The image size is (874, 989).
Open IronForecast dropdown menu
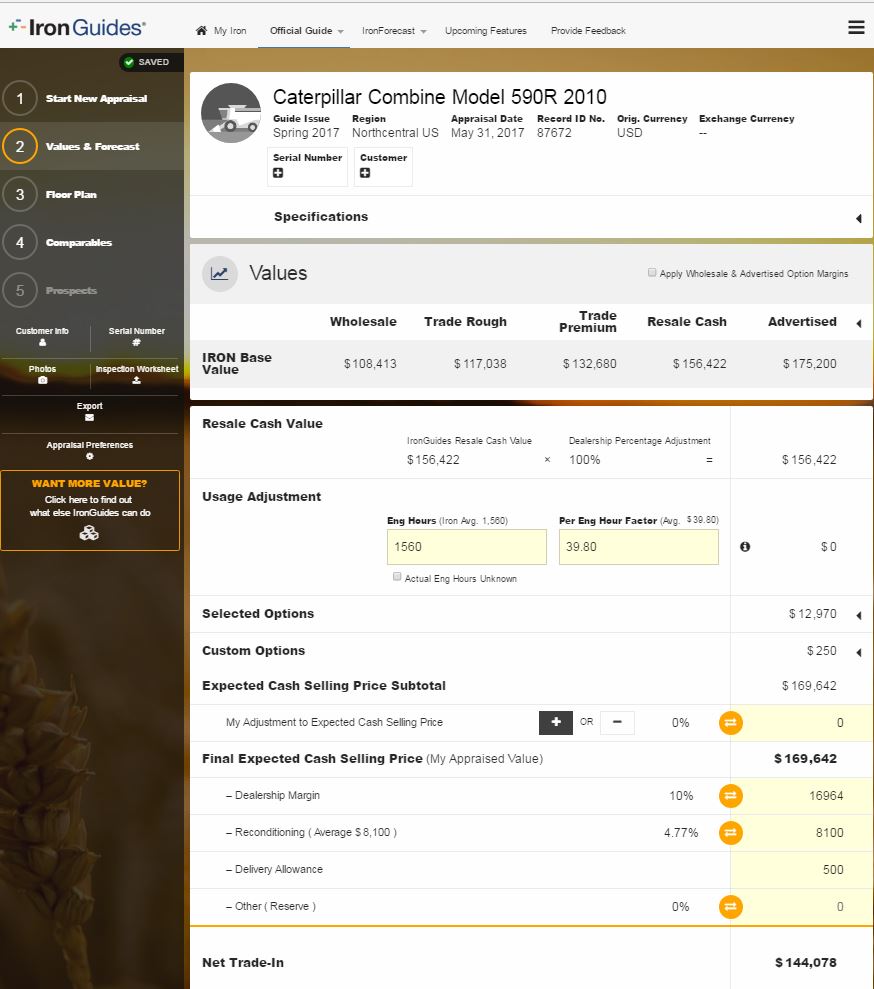(394, 30)
